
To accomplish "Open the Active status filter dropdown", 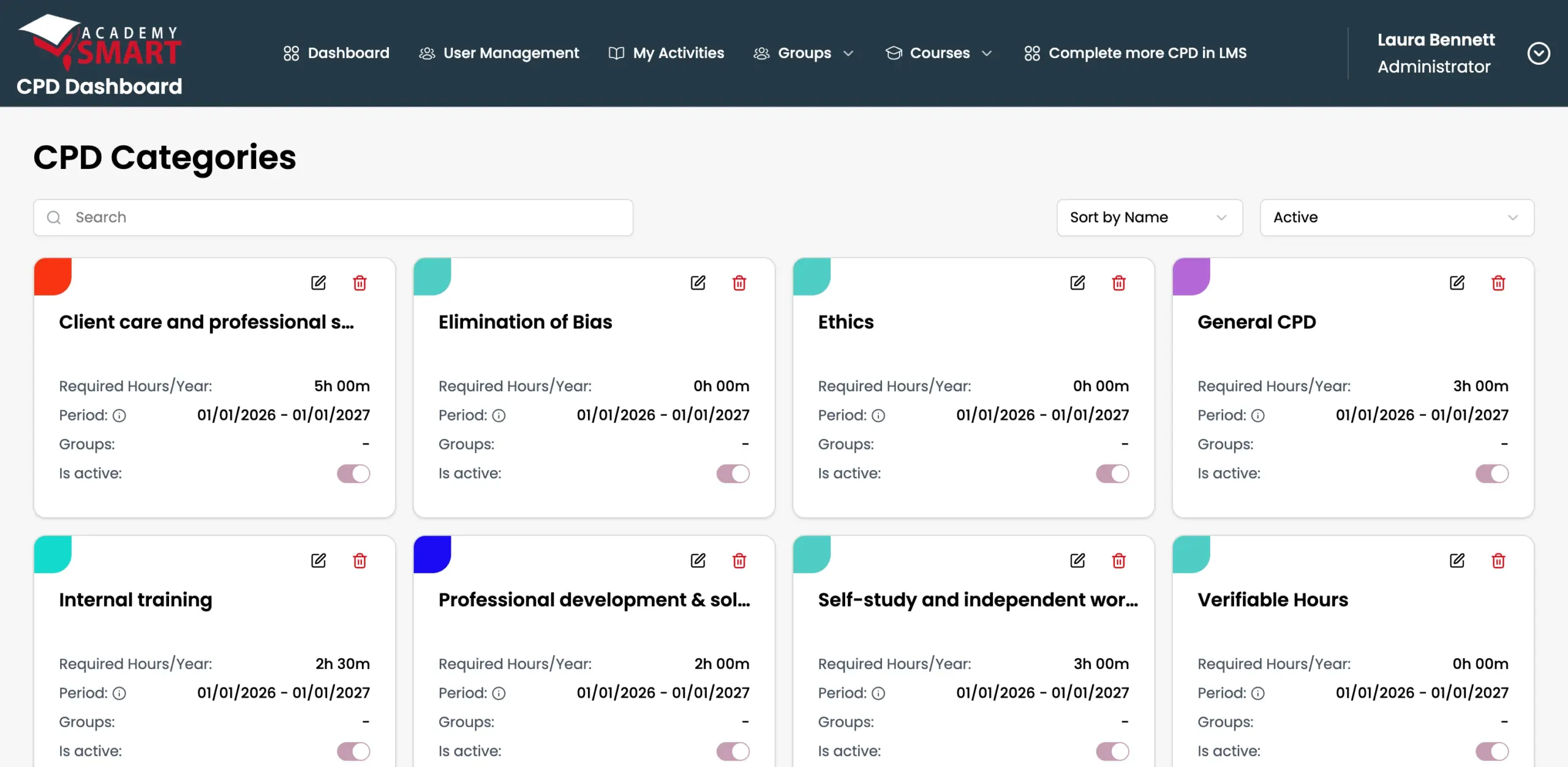I will pos(1397,217).
